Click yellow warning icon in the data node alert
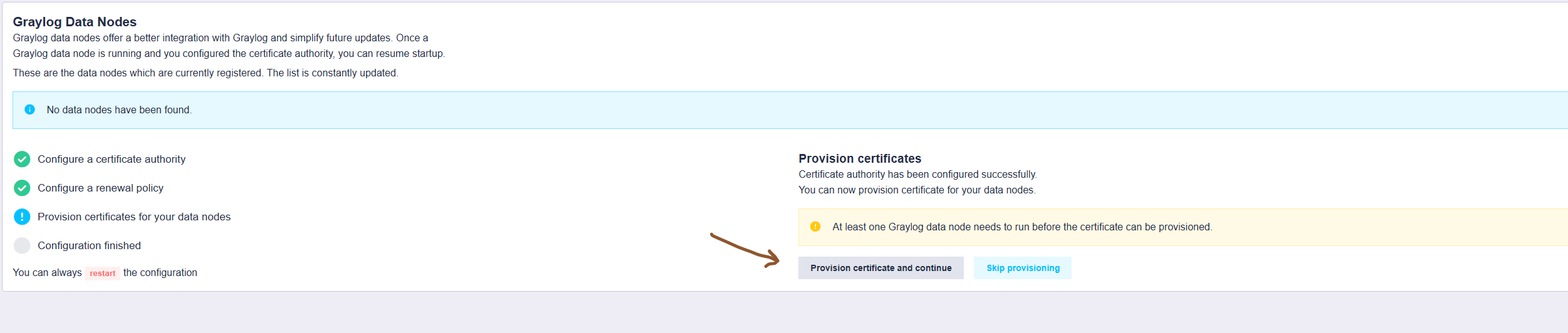Image resolution: width=1568 pixels, height=333 pixels. [815, 227]
